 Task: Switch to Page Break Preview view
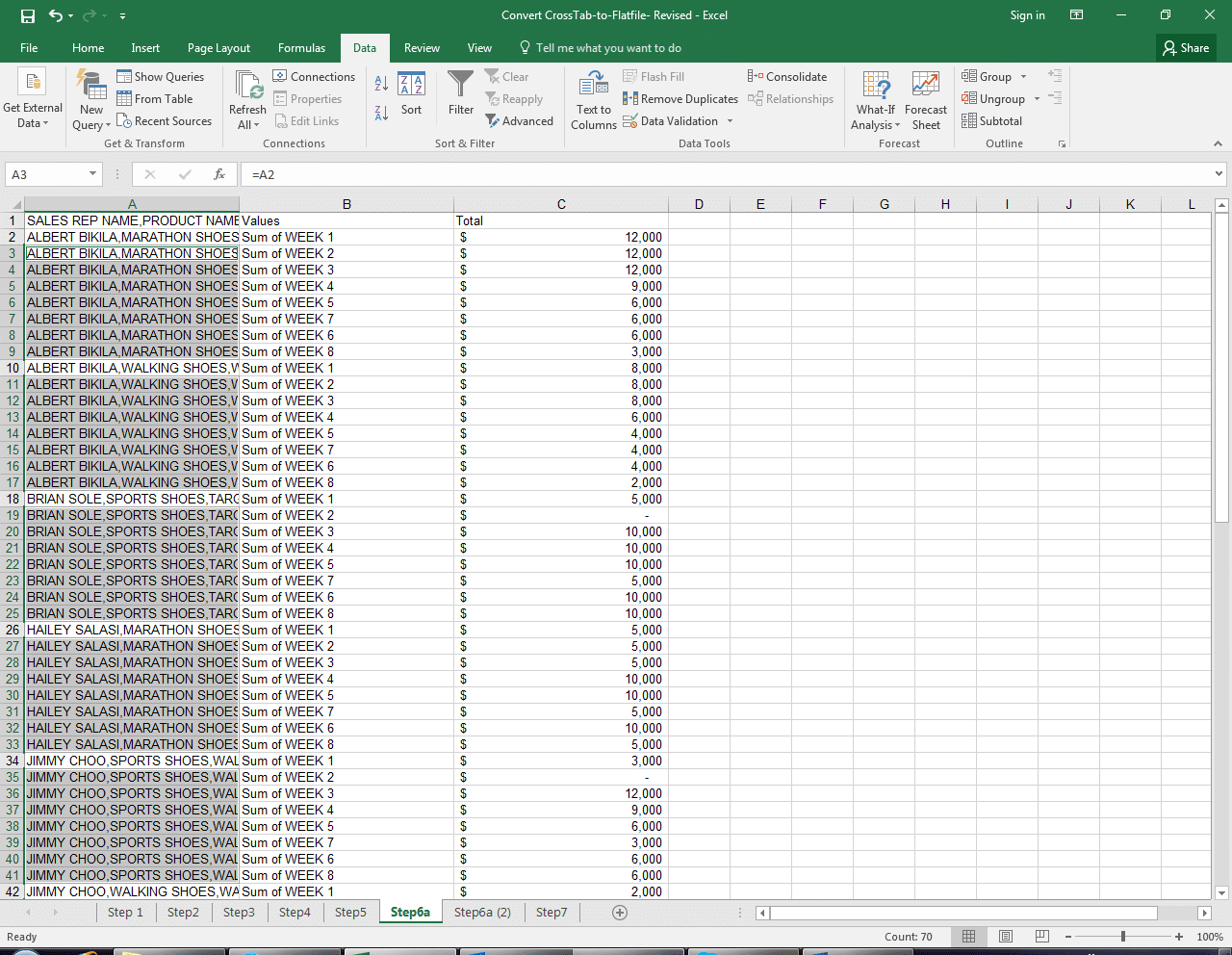tap(1041, 937)
